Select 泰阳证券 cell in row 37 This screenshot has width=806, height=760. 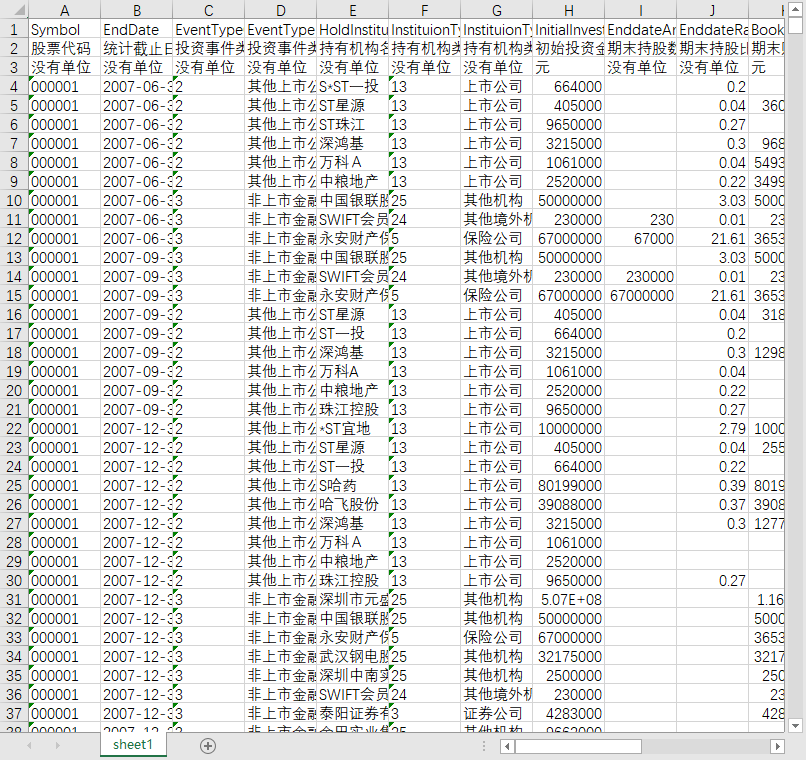click(x=352, y=714)
